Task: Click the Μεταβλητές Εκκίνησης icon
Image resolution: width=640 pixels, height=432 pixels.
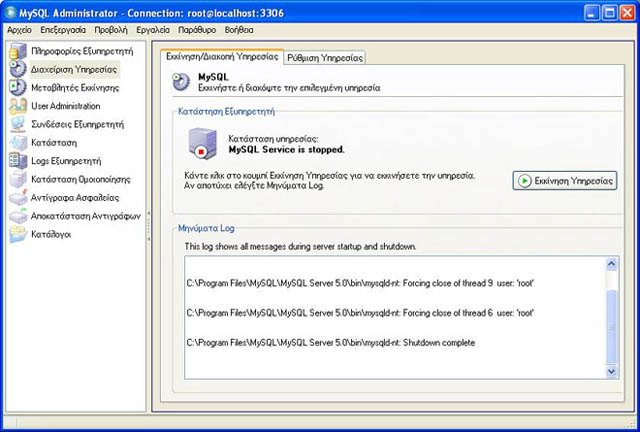Action: 18,88
